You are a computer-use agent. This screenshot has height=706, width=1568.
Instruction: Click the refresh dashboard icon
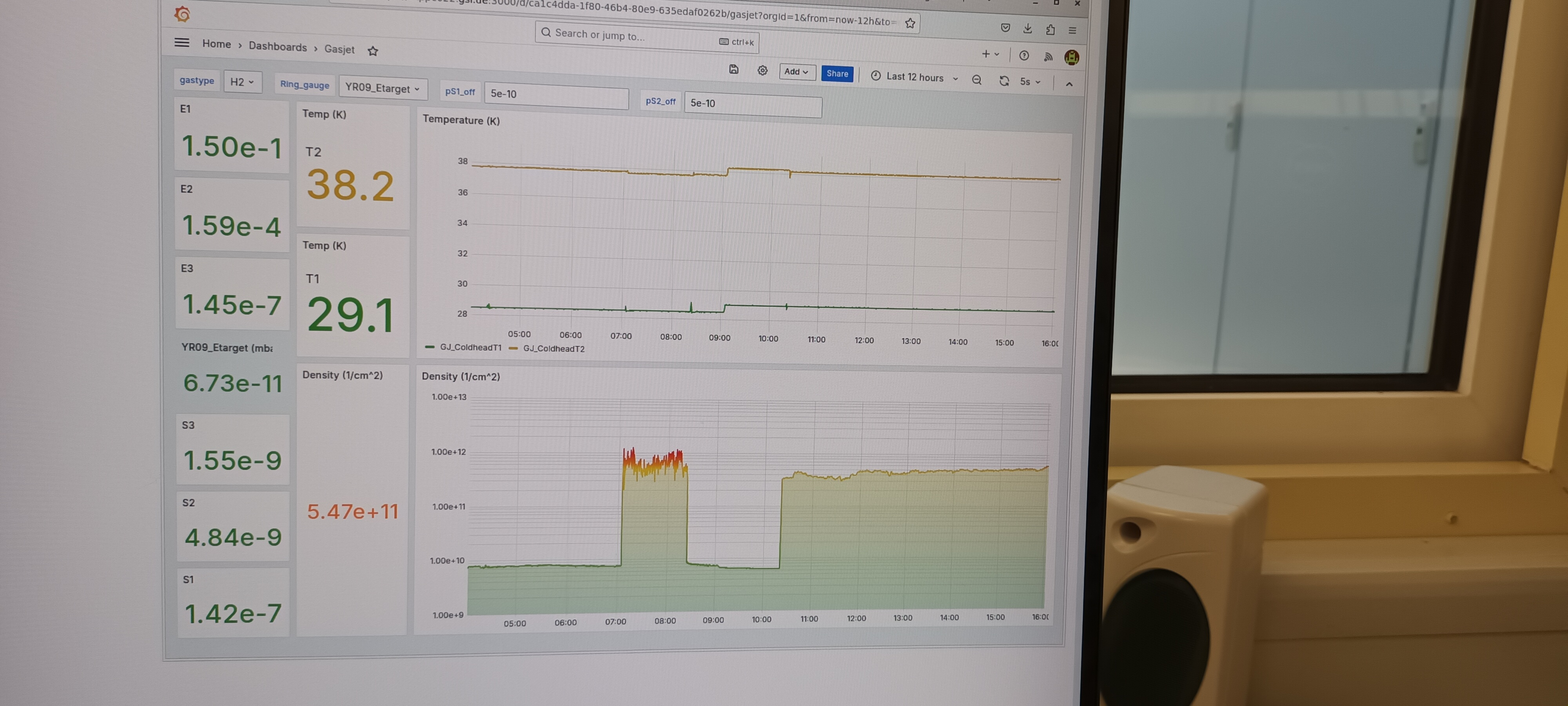coord(1004,81)
